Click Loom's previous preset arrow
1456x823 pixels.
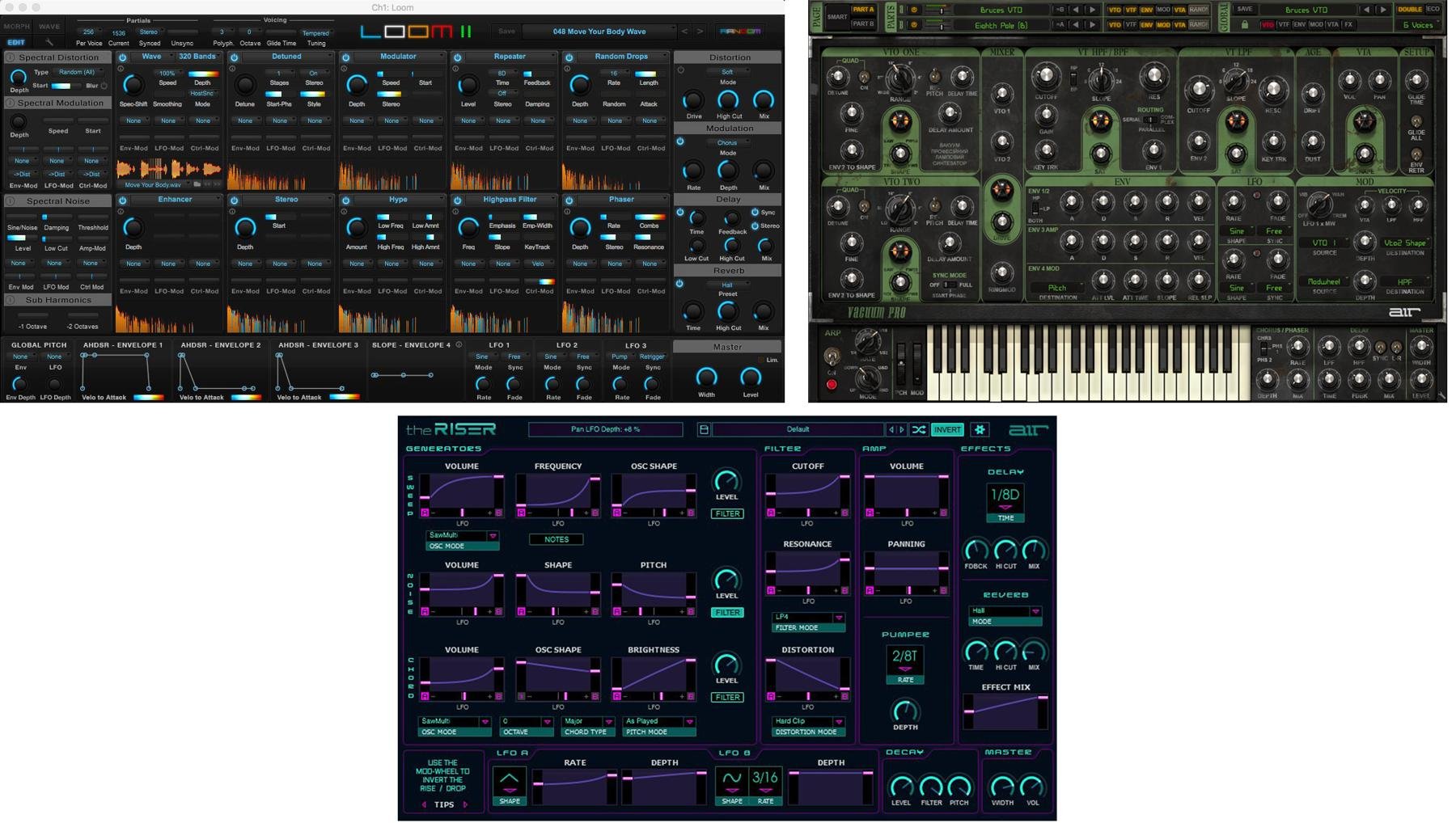coord(685,32)
